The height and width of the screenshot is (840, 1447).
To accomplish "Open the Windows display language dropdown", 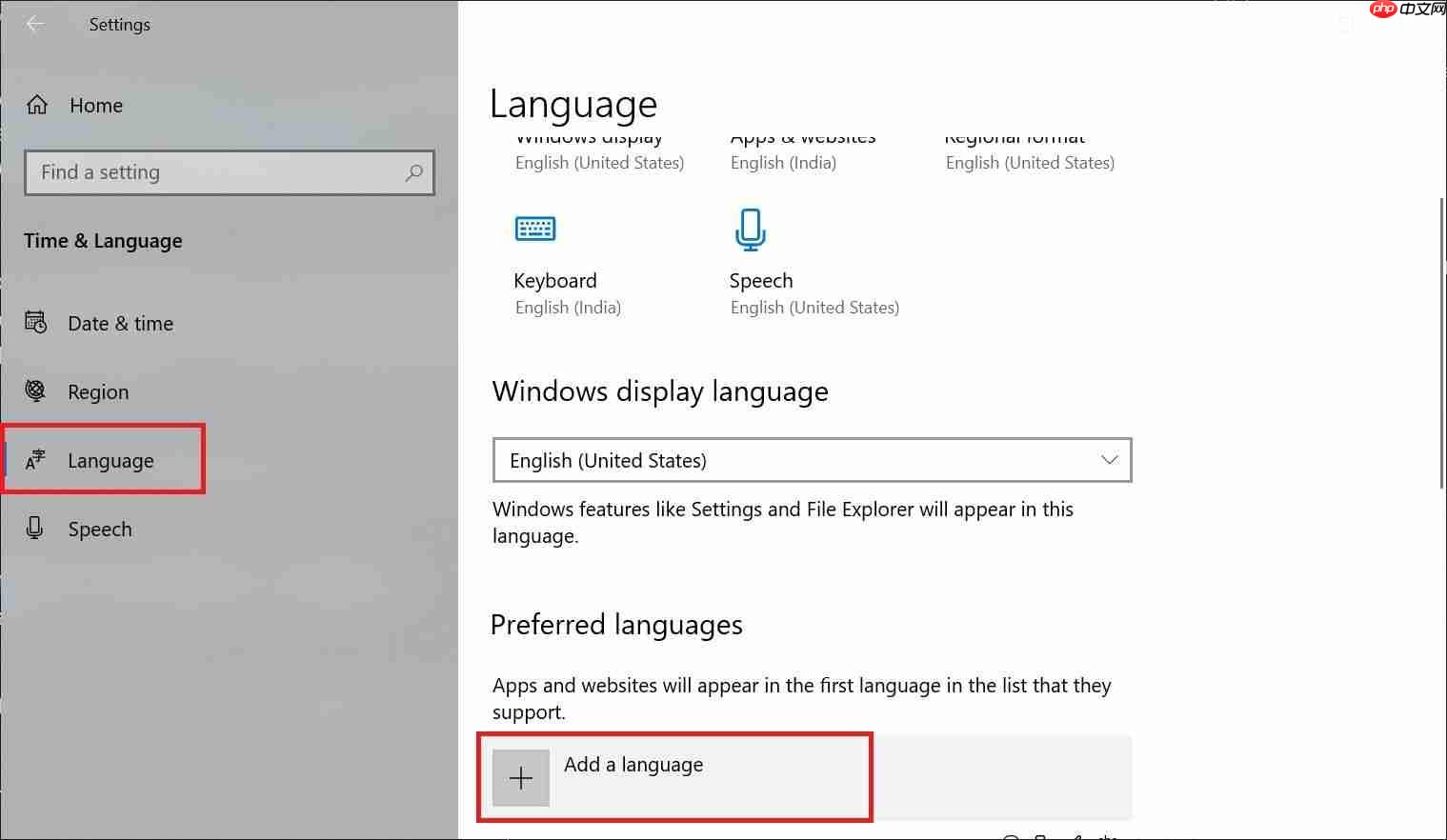I will [813, 461].
